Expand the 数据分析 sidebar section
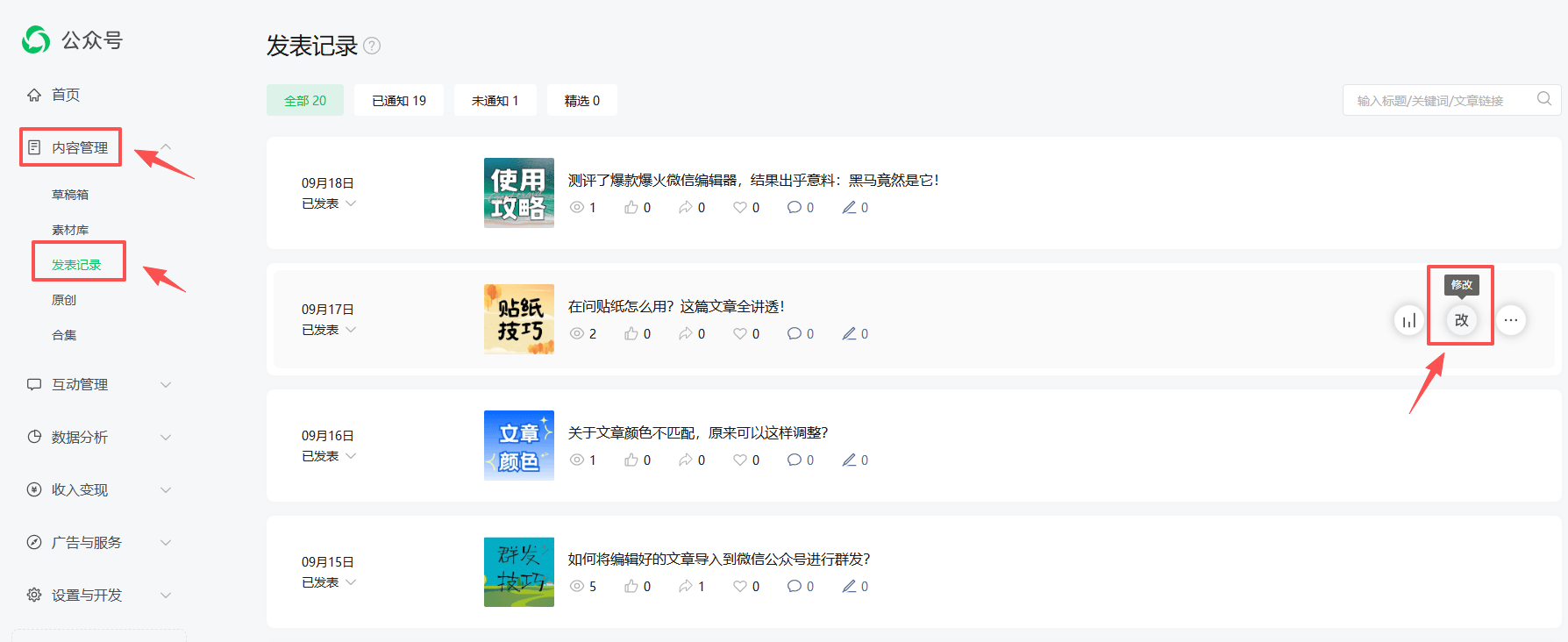The image size is (1568, 642). click(165, 437)
